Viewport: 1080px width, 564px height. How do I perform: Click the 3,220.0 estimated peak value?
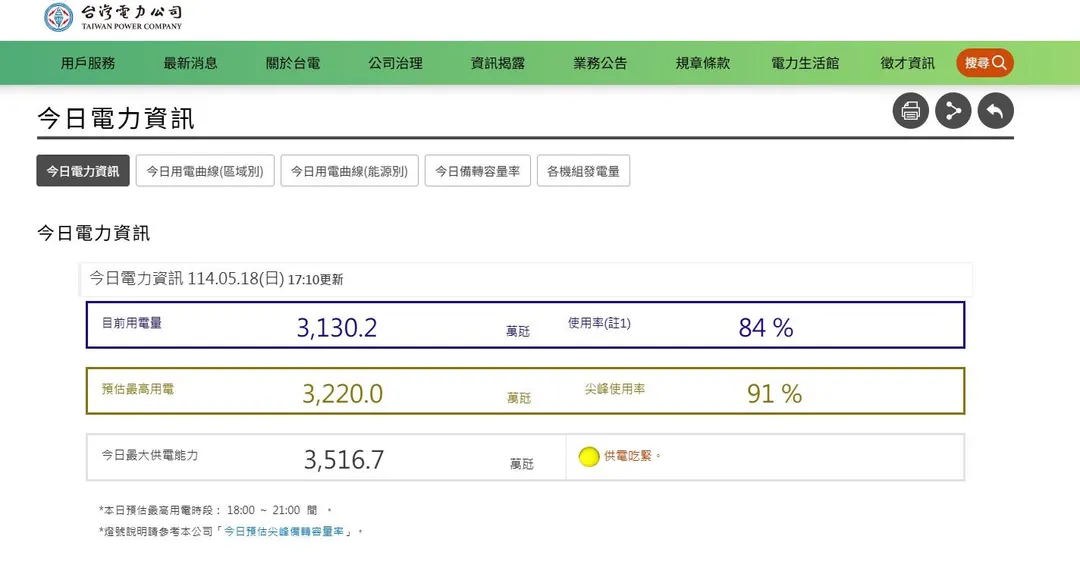(342, 394)
